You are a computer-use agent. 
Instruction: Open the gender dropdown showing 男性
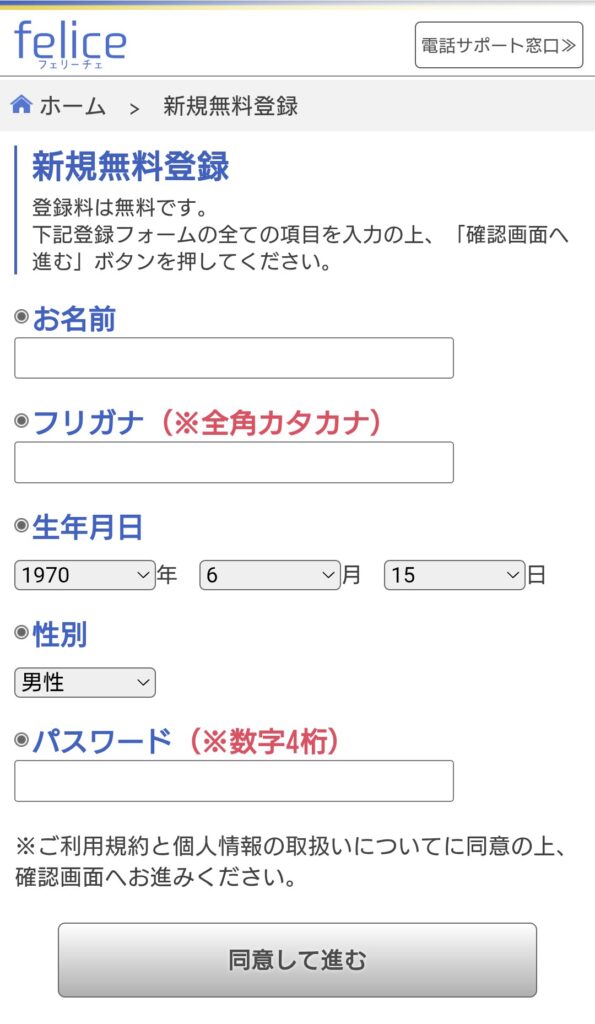coord(84,682)
